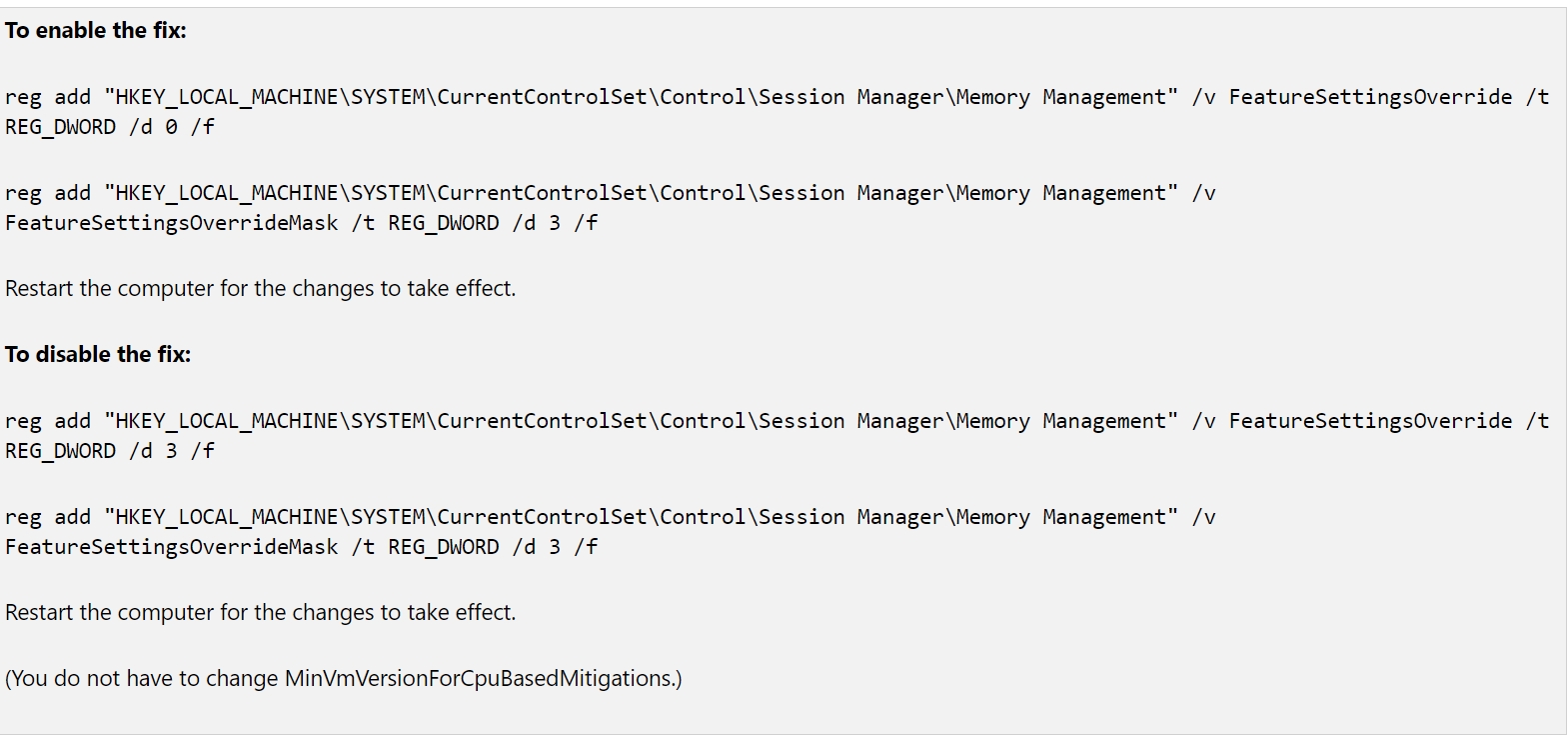The image size is (1568, 745).
Task: Click the first "Restart the computer" sentence
Action: pos(260,289)
